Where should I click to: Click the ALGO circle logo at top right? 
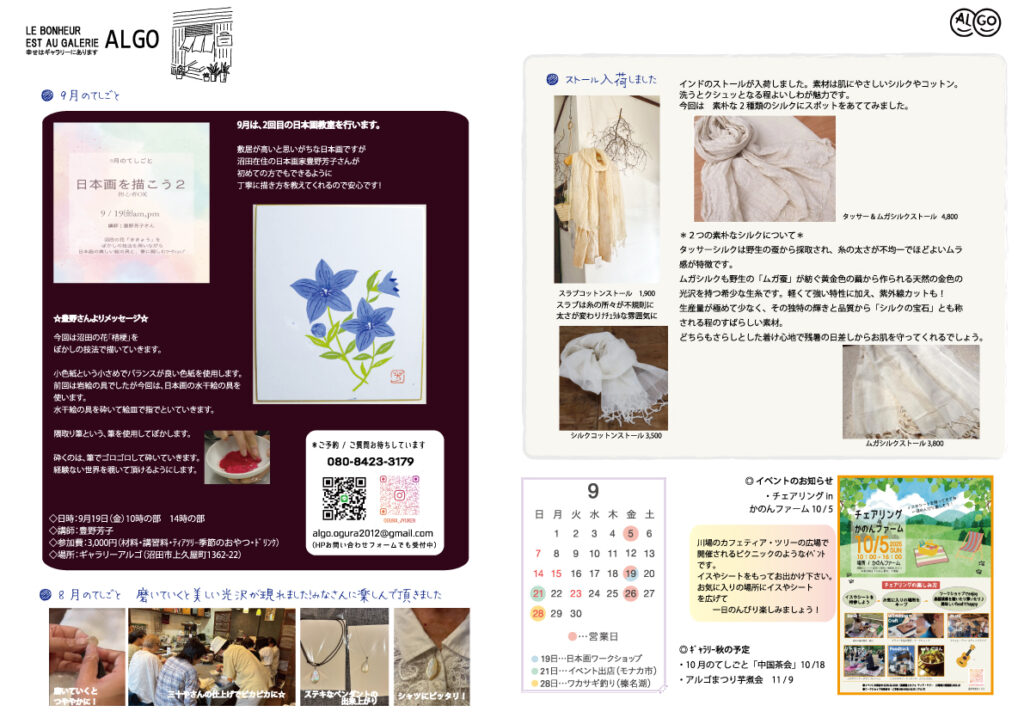coord(975,24)
